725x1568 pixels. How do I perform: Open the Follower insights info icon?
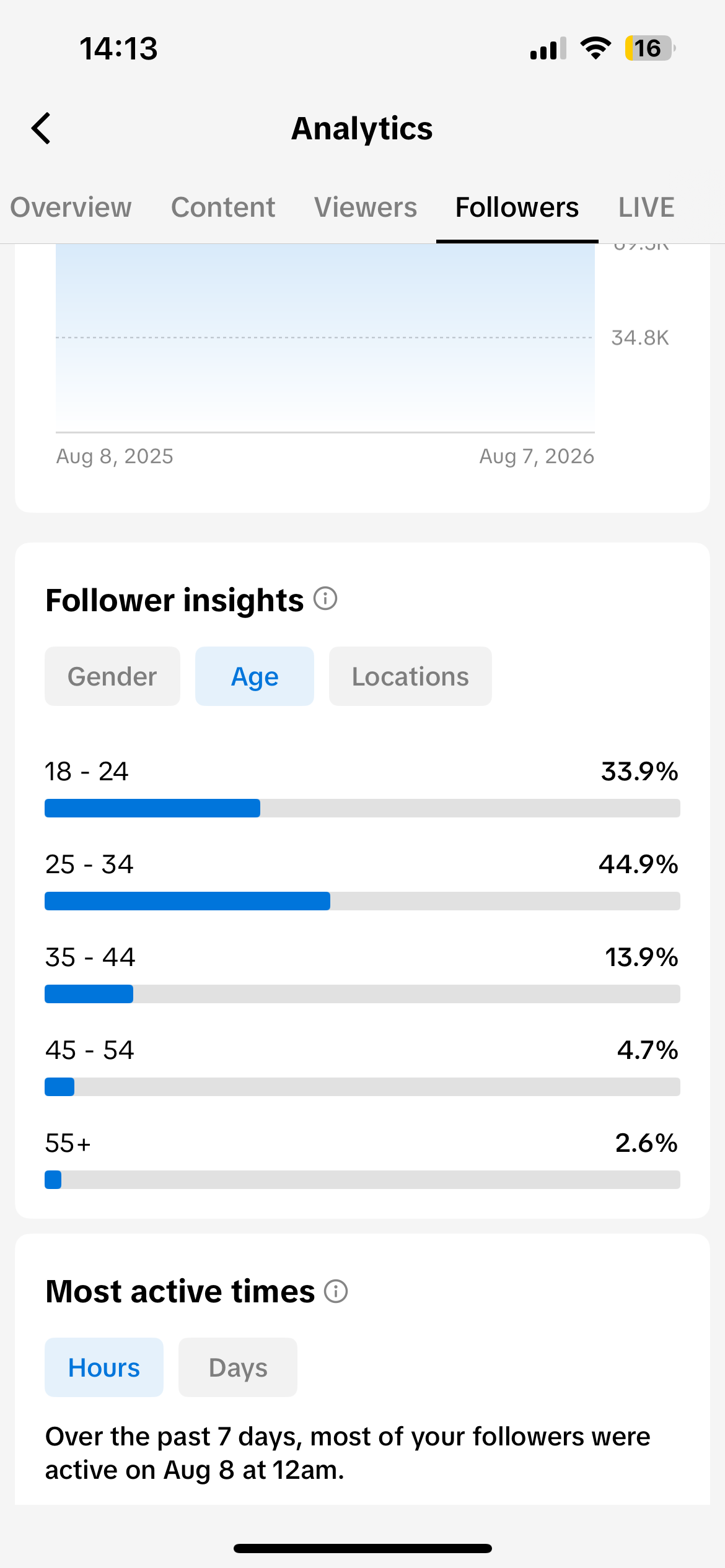click(x=325, y=599)
